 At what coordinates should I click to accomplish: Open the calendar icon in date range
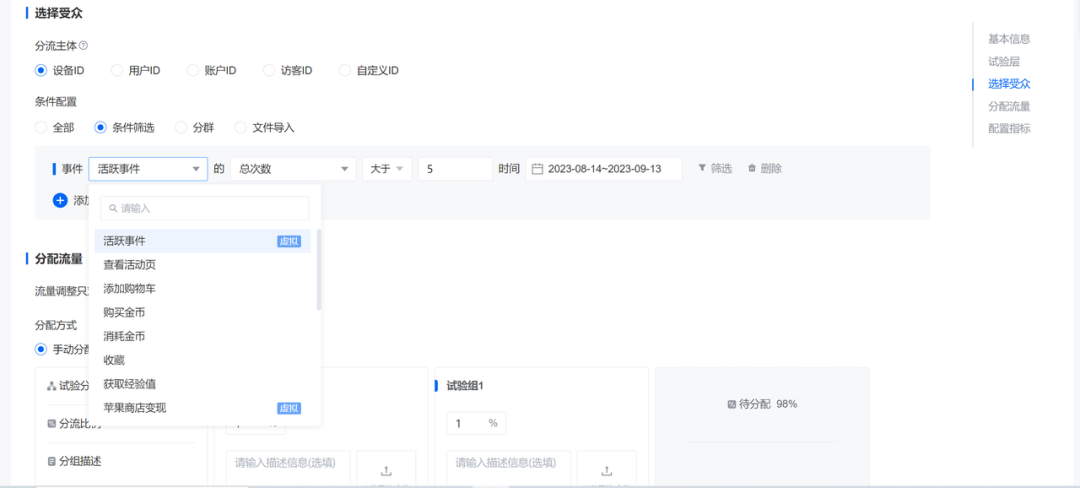(538, 169)
